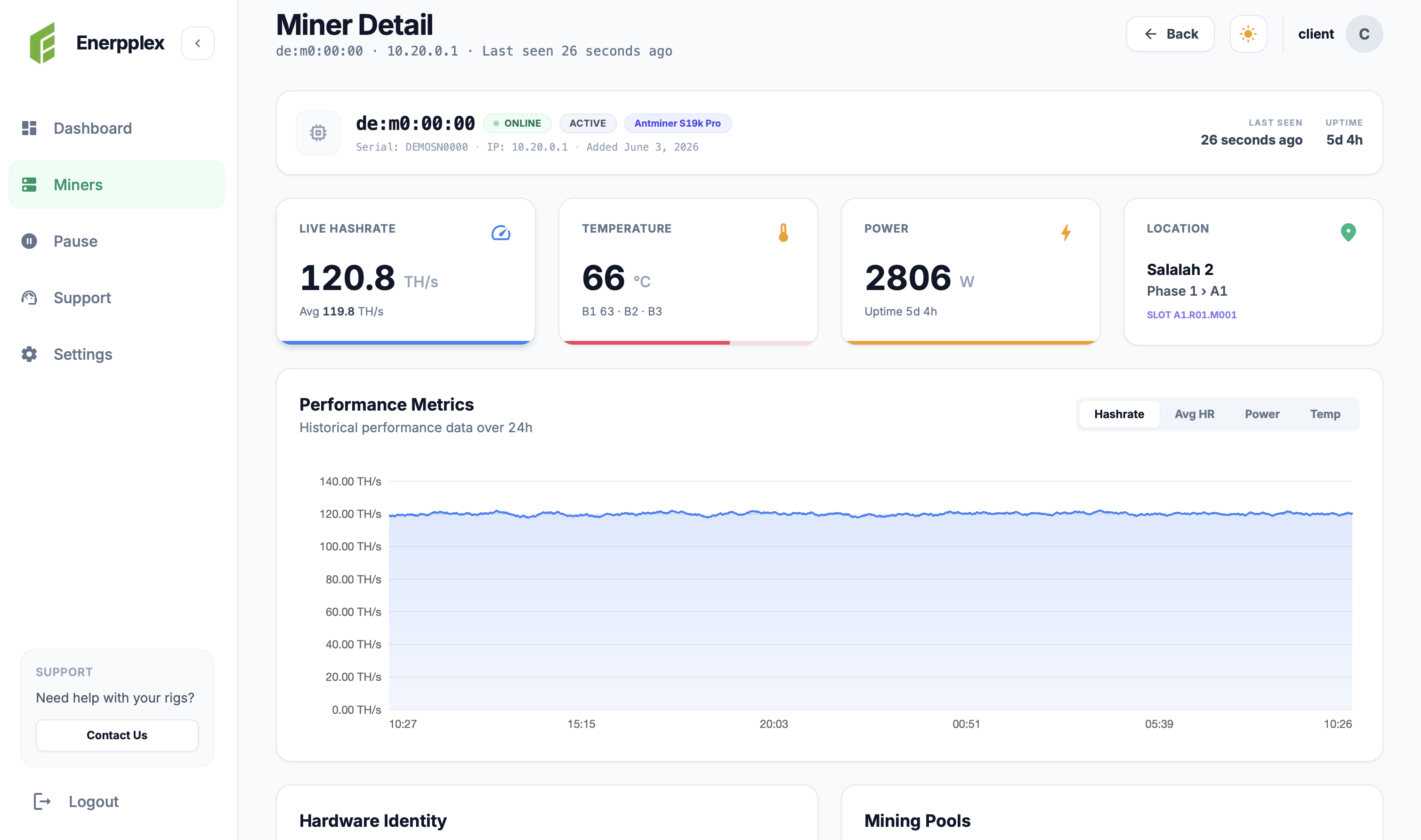Toggle the light/dark theme sun button

[1248, 34]
